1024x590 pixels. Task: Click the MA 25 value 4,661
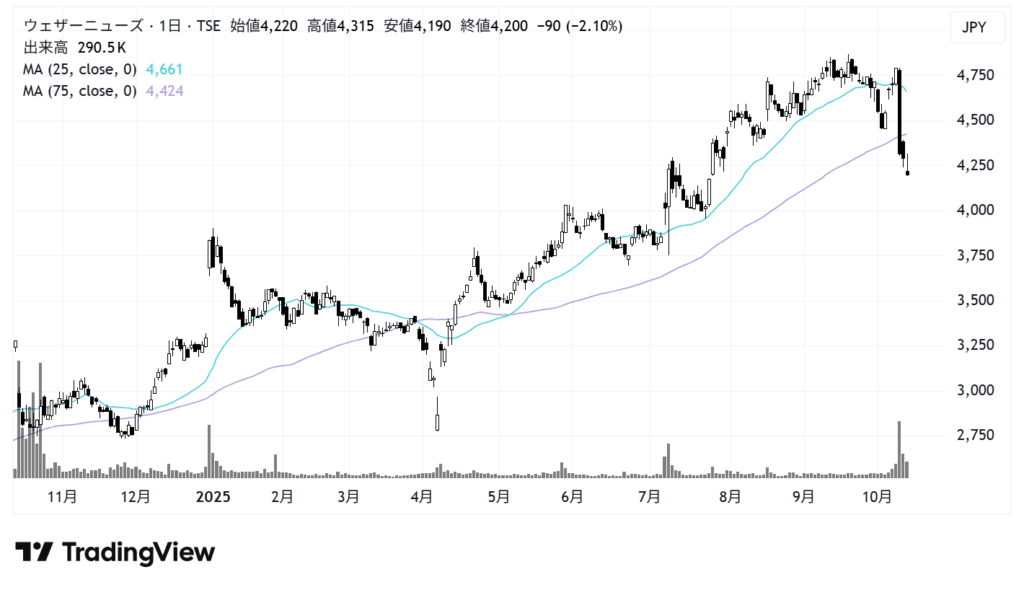(164, 69)
